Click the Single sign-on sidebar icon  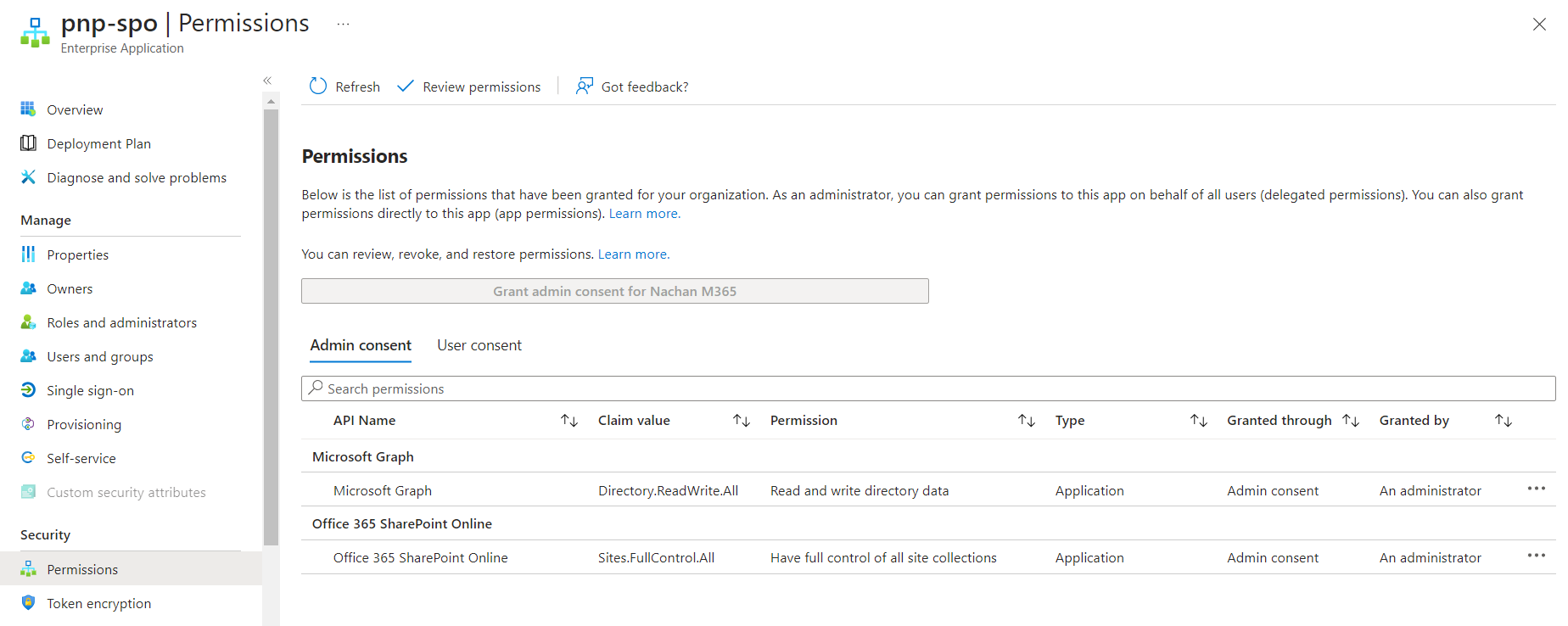[x=28, y=390]
